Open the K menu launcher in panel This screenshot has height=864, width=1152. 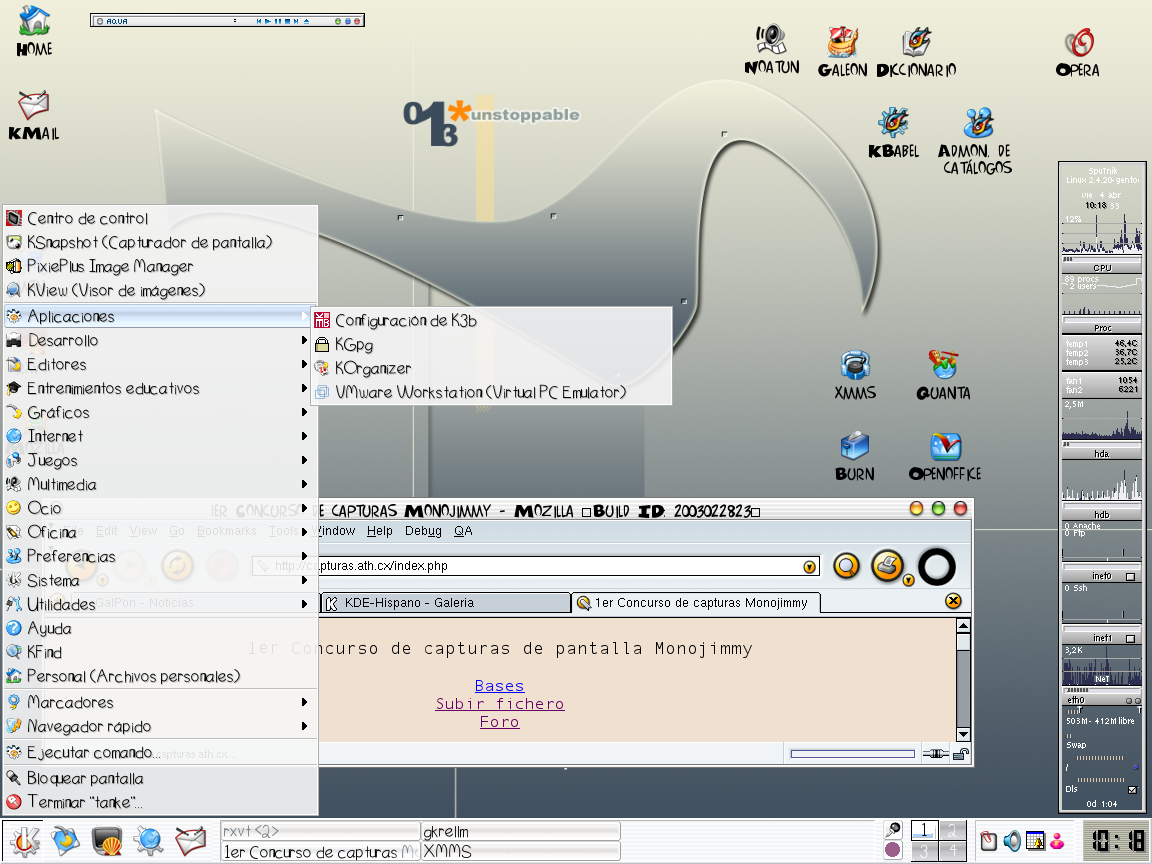click(24, 841)
